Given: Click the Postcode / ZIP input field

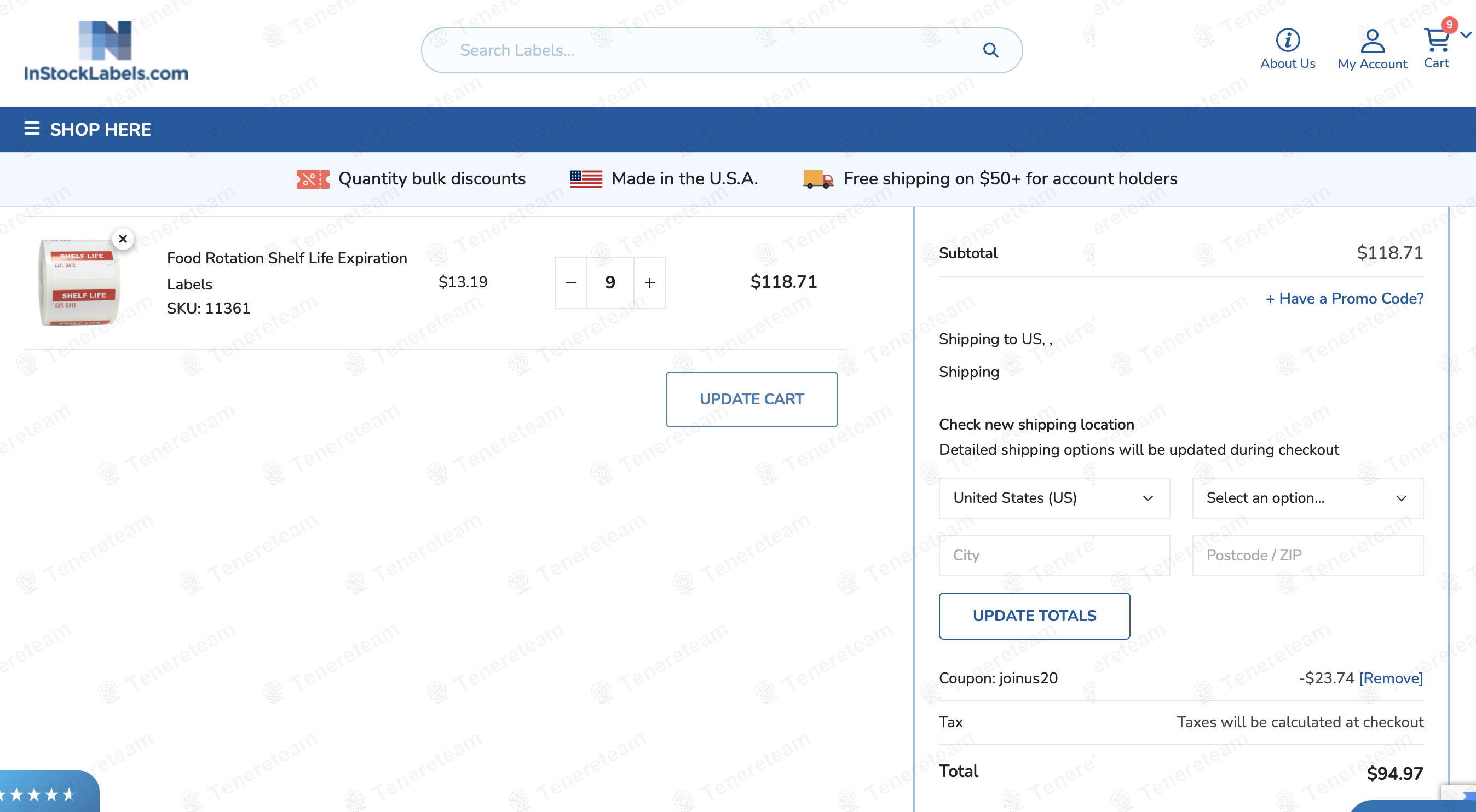Looking at the screenshot, I should click(1307, 555).
